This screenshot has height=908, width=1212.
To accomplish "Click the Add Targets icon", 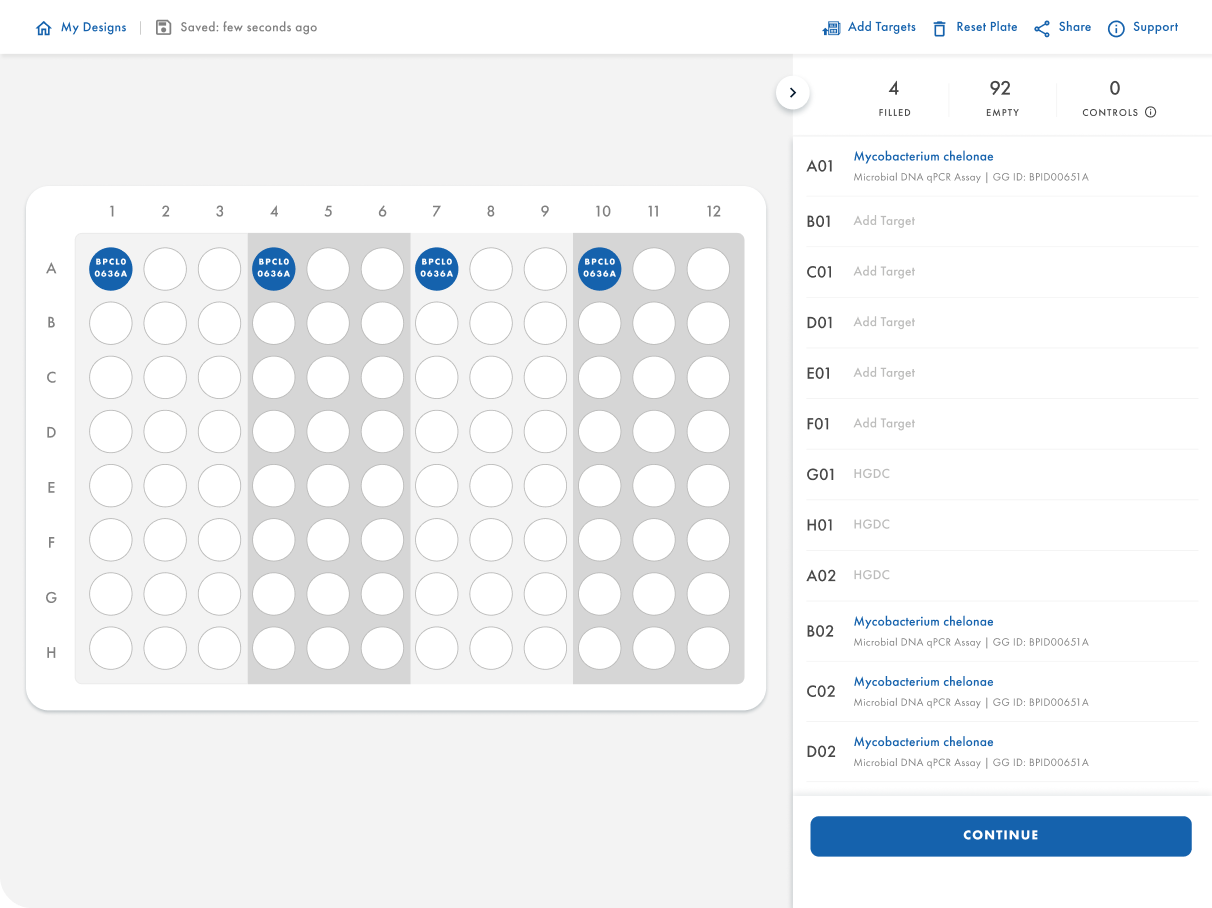I will pyautogui.click(x=831, y=28).
